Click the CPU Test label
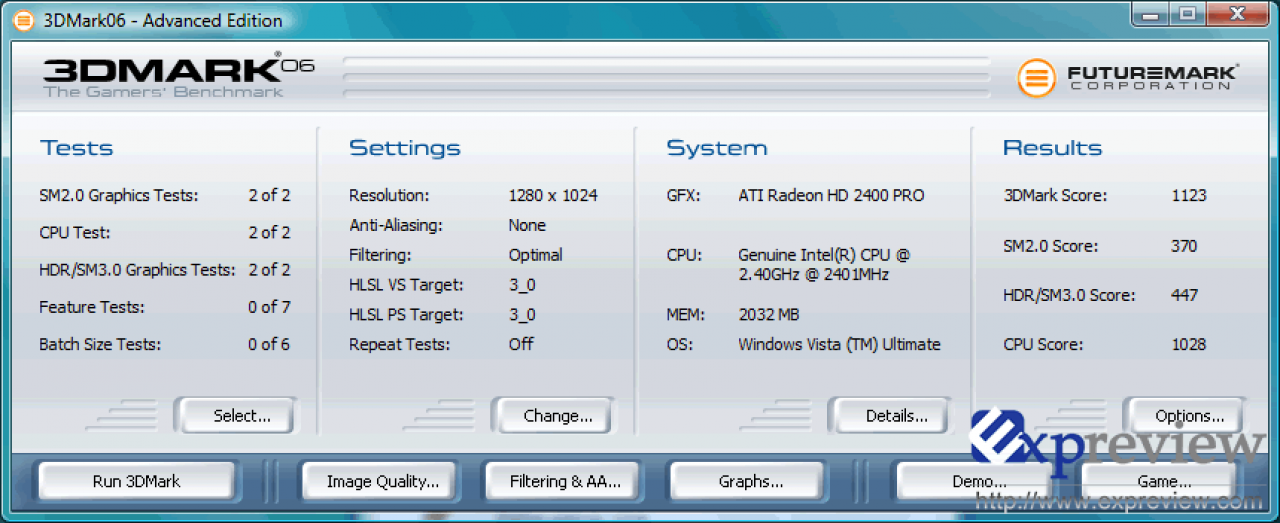Viewport: 1280px width, 523px height. 74,233
